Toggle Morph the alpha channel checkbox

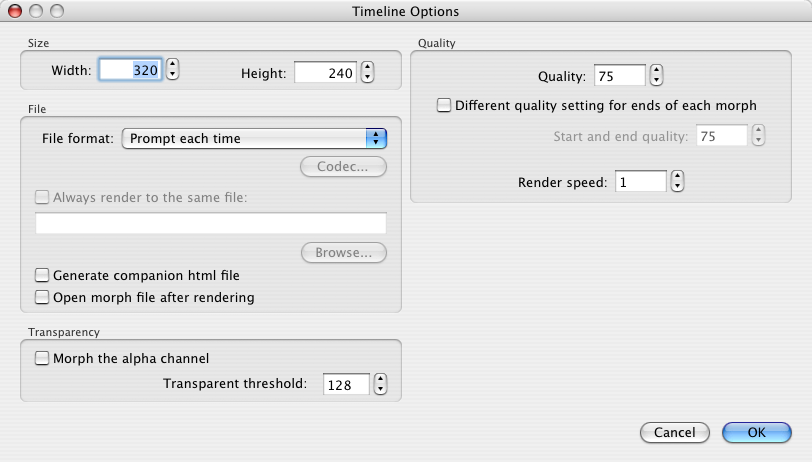42,358
